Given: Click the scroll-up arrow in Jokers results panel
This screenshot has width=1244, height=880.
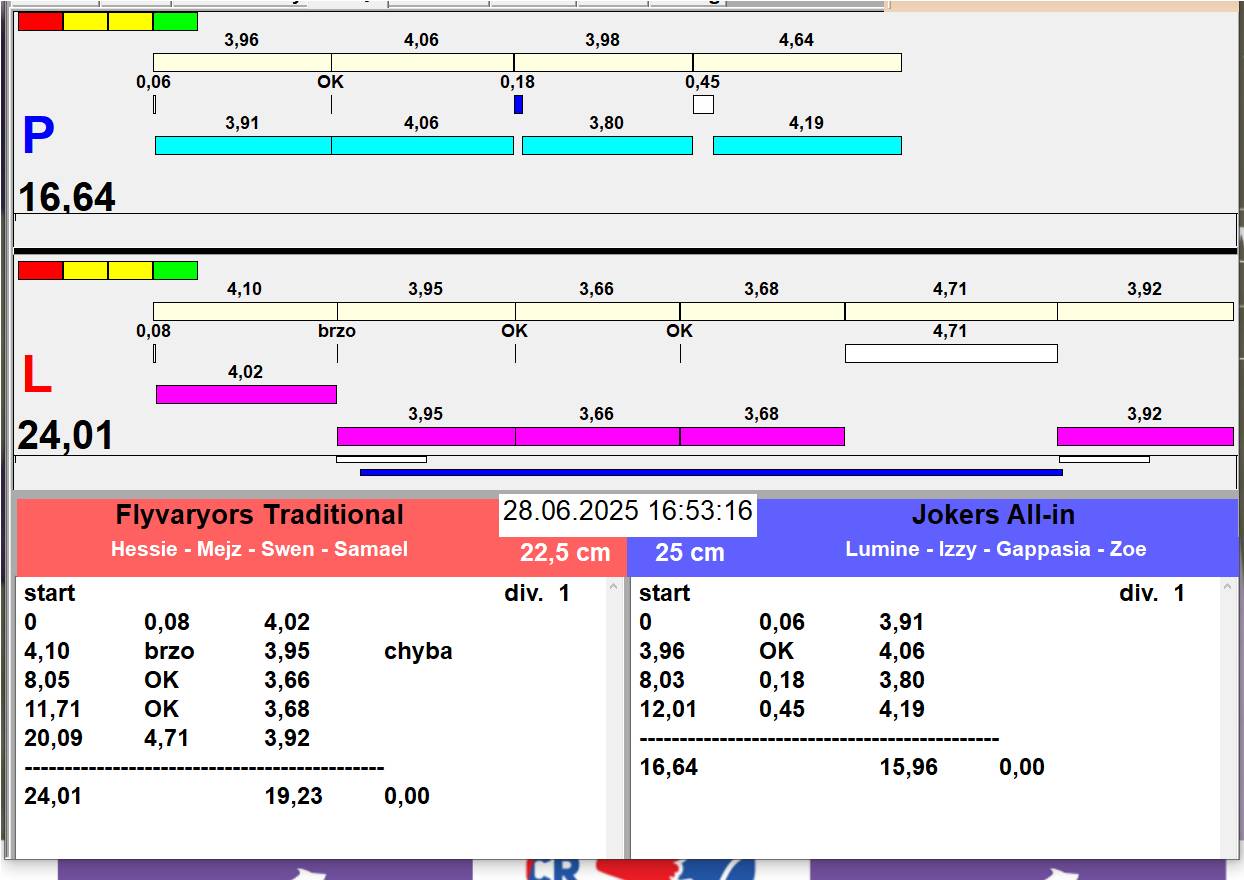Looking at the screenshot, I should [1229, 589].
